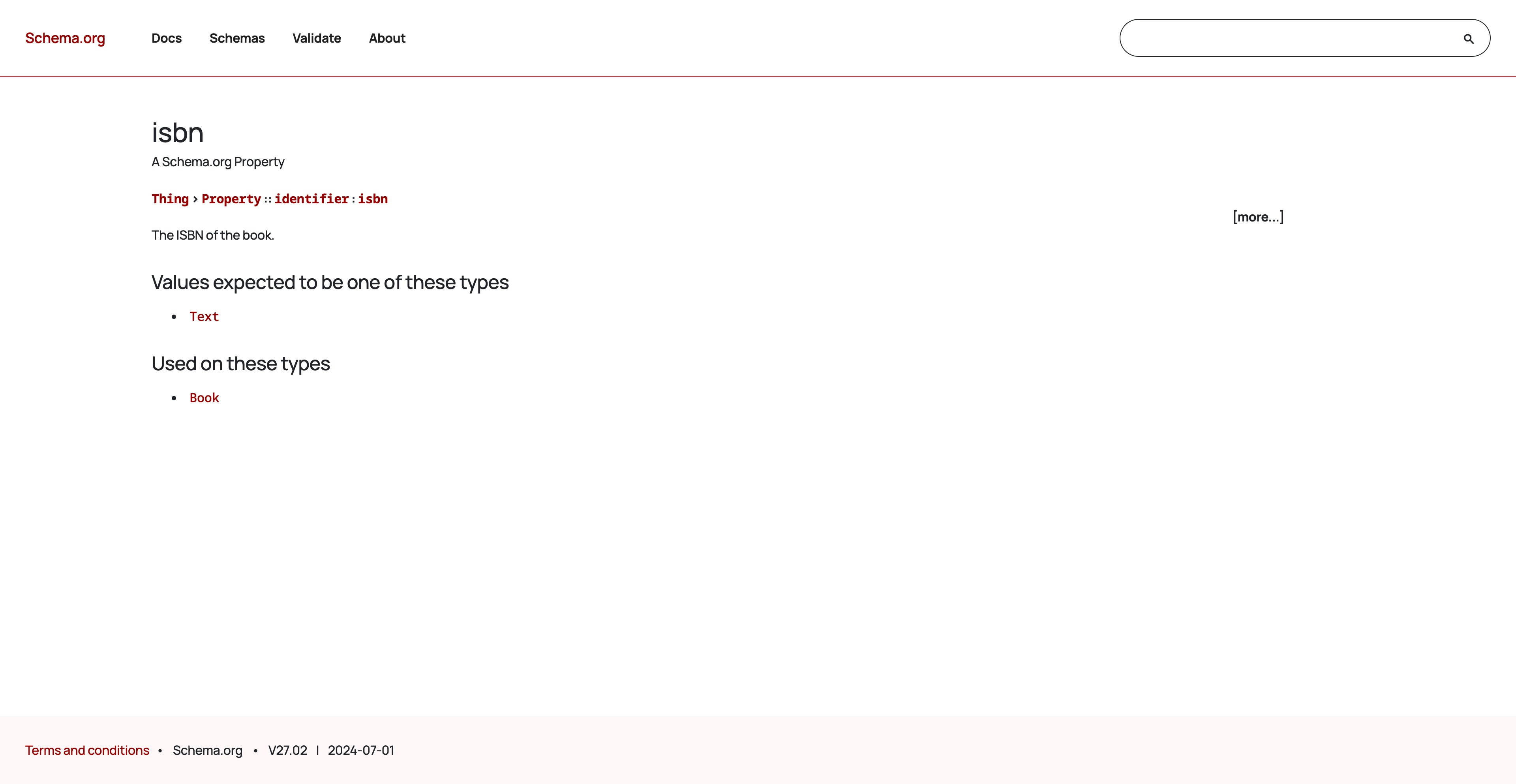The height and width of the screenshot is (784, 1516).
Task: Open identifier breadcrumb link
Action: [x=311, y=199]
